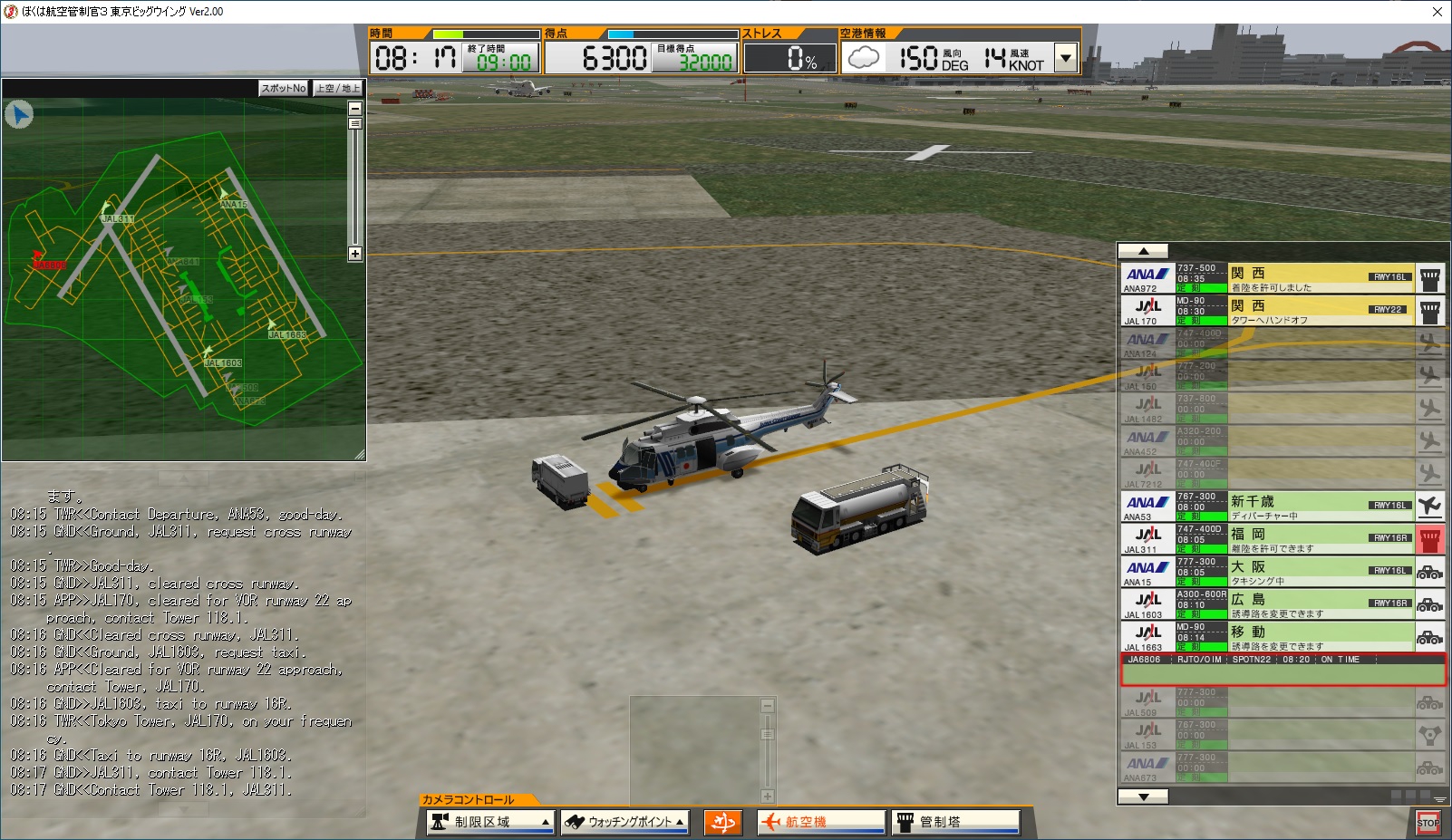The image size is (1452, 840).
Task: Click the orange free camera rotation icon
Action: click(x=723, y=822)
